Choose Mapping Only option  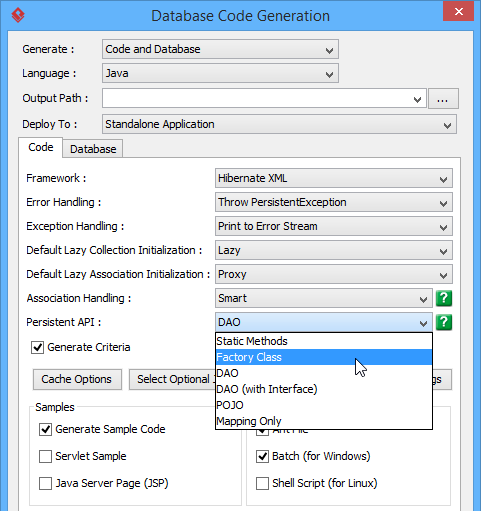[324, 421]
